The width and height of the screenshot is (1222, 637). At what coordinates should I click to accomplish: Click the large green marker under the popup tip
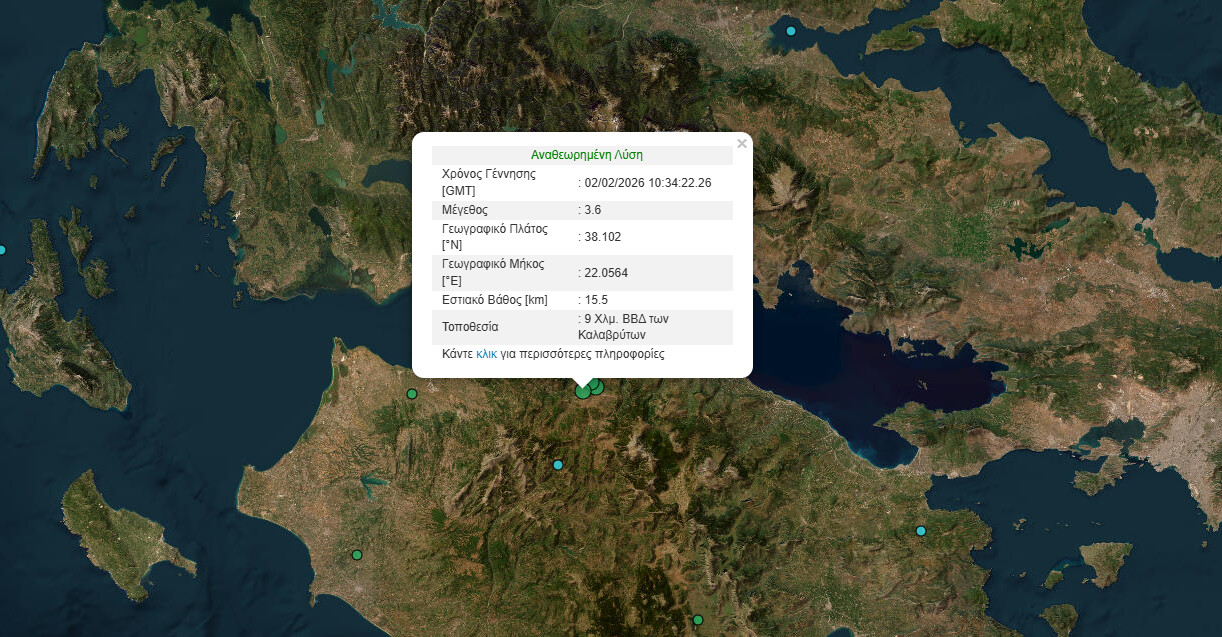[583, 391]
